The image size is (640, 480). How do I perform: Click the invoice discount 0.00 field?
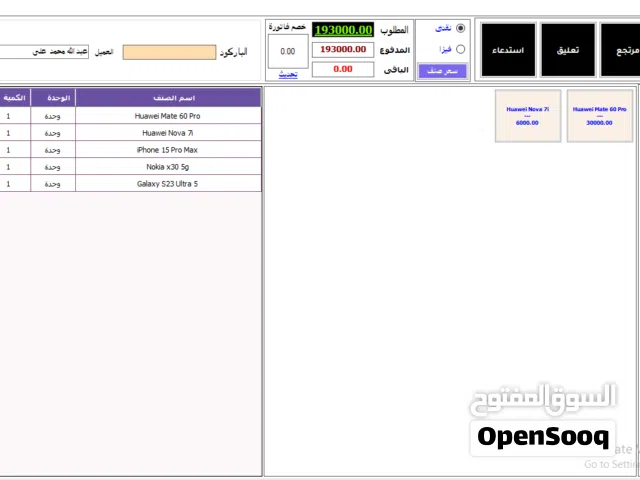point(288,51)
